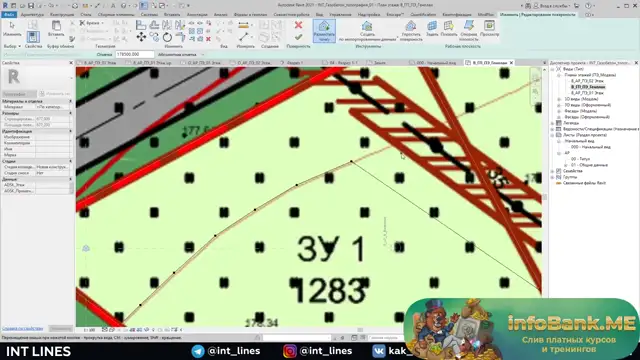Expand the Легенды node in project browser

[553, 123]
